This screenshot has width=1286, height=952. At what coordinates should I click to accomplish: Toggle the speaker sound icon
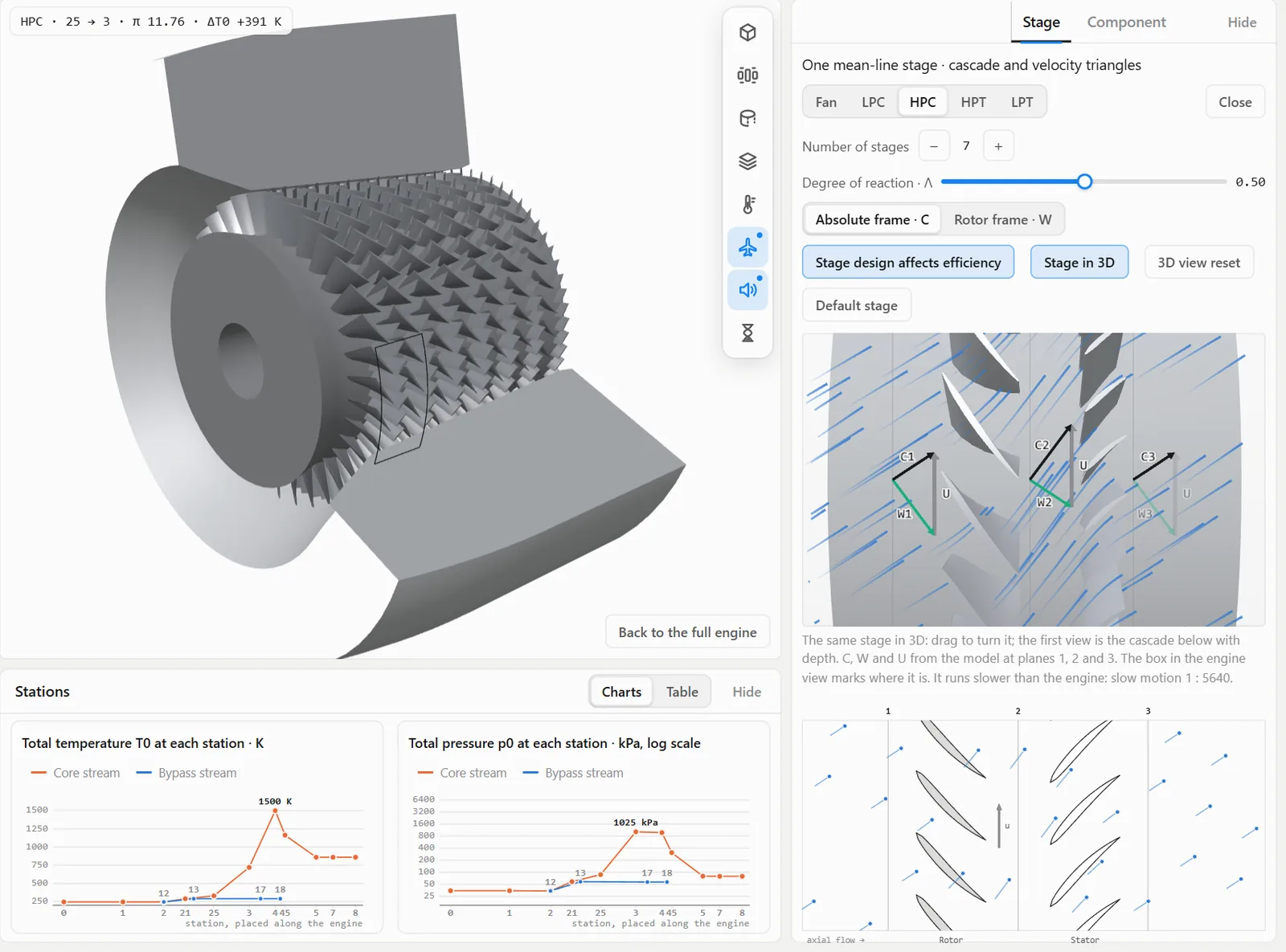pos(747,290)
